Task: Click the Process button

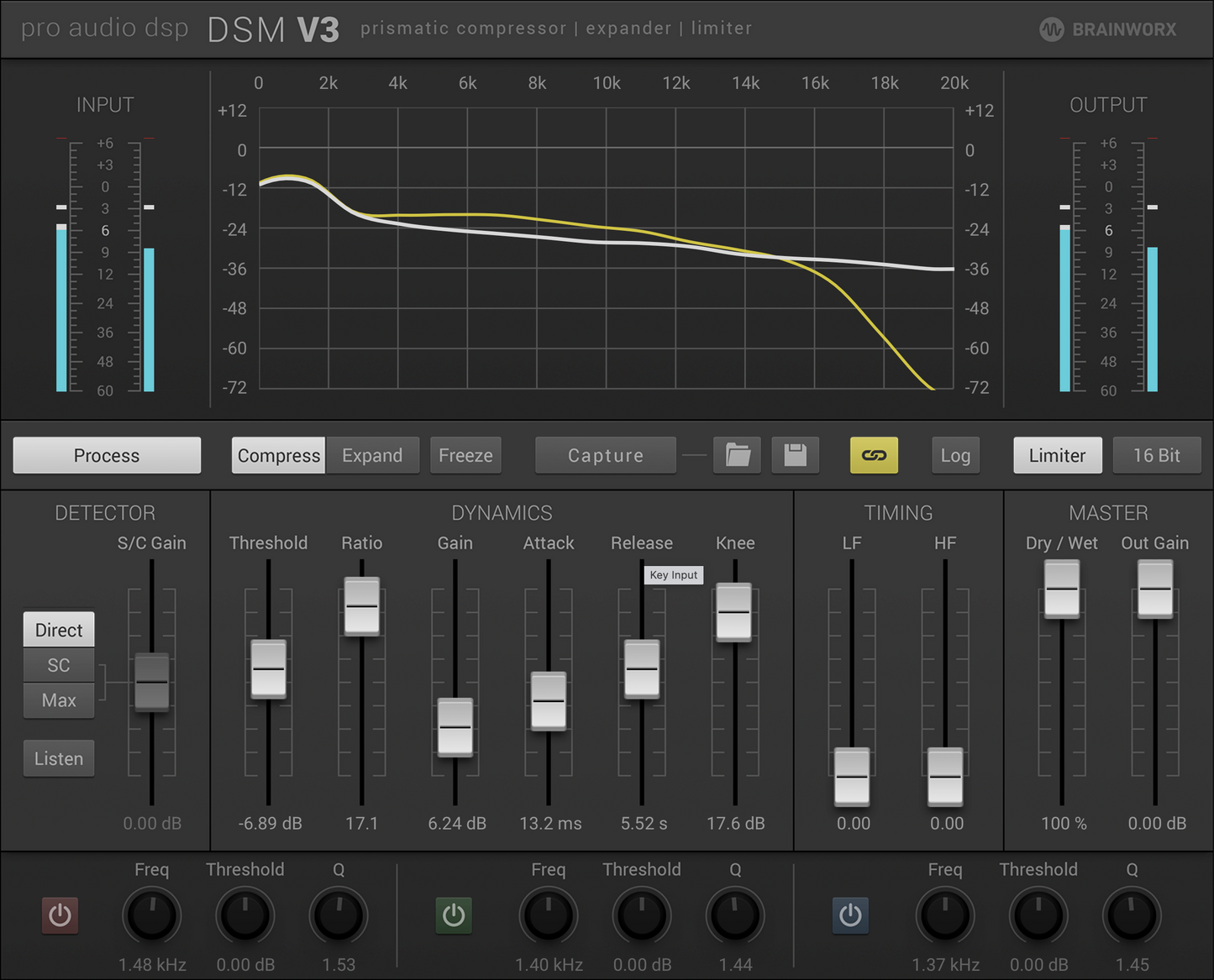Action: (x=107, y=455)
